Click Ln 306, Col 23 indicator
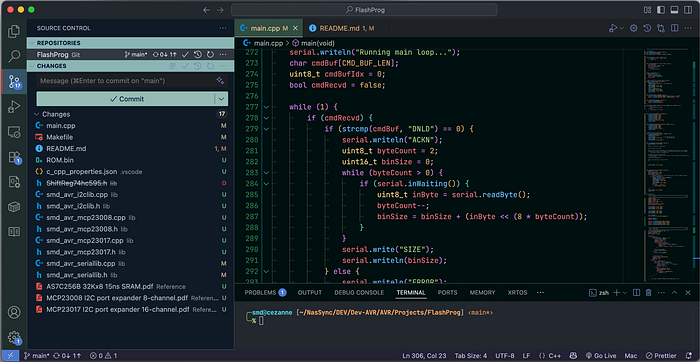 (x=425, y=356)
